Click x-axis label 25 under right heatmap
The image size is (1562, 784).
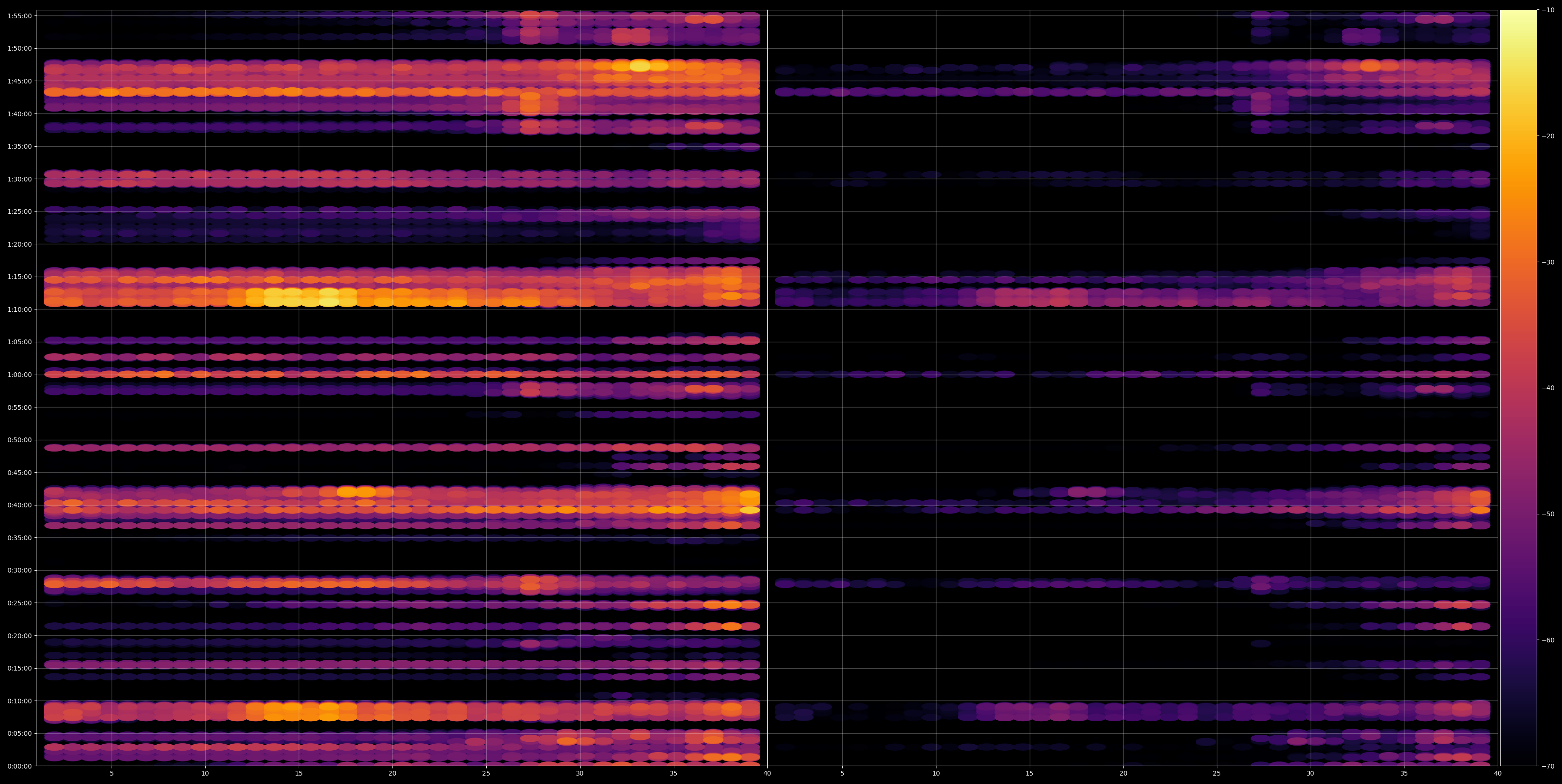pos(1217,774)
